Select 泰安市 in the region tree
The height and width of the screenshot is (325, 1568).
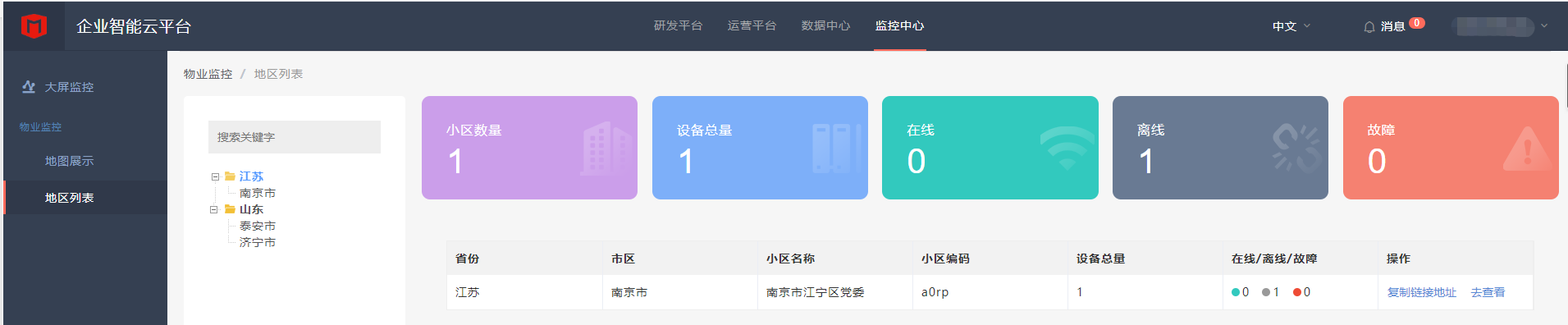(x=258, y=226)
